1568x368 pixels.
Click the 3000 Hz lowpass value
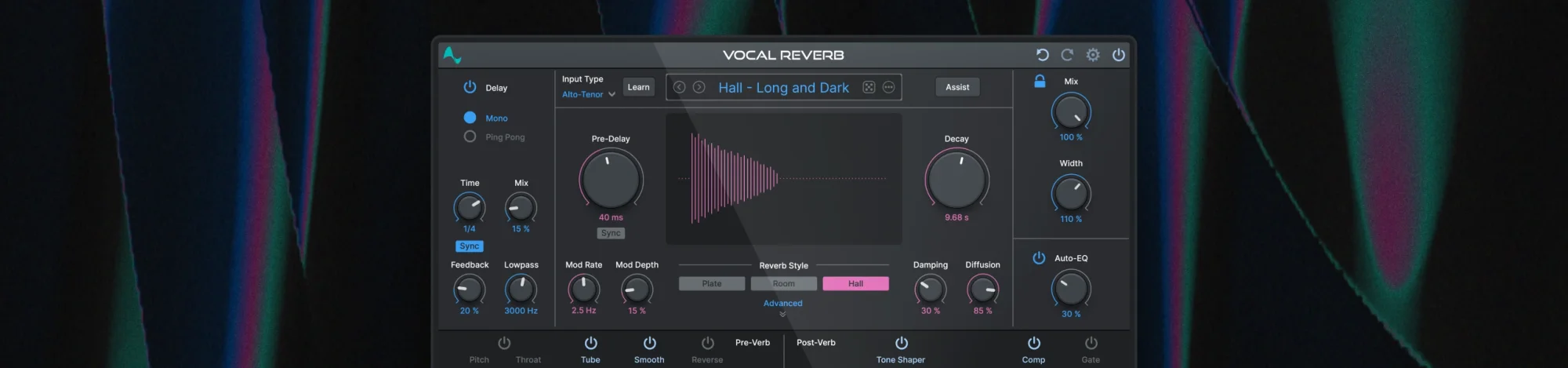click(x=521, y=311)
